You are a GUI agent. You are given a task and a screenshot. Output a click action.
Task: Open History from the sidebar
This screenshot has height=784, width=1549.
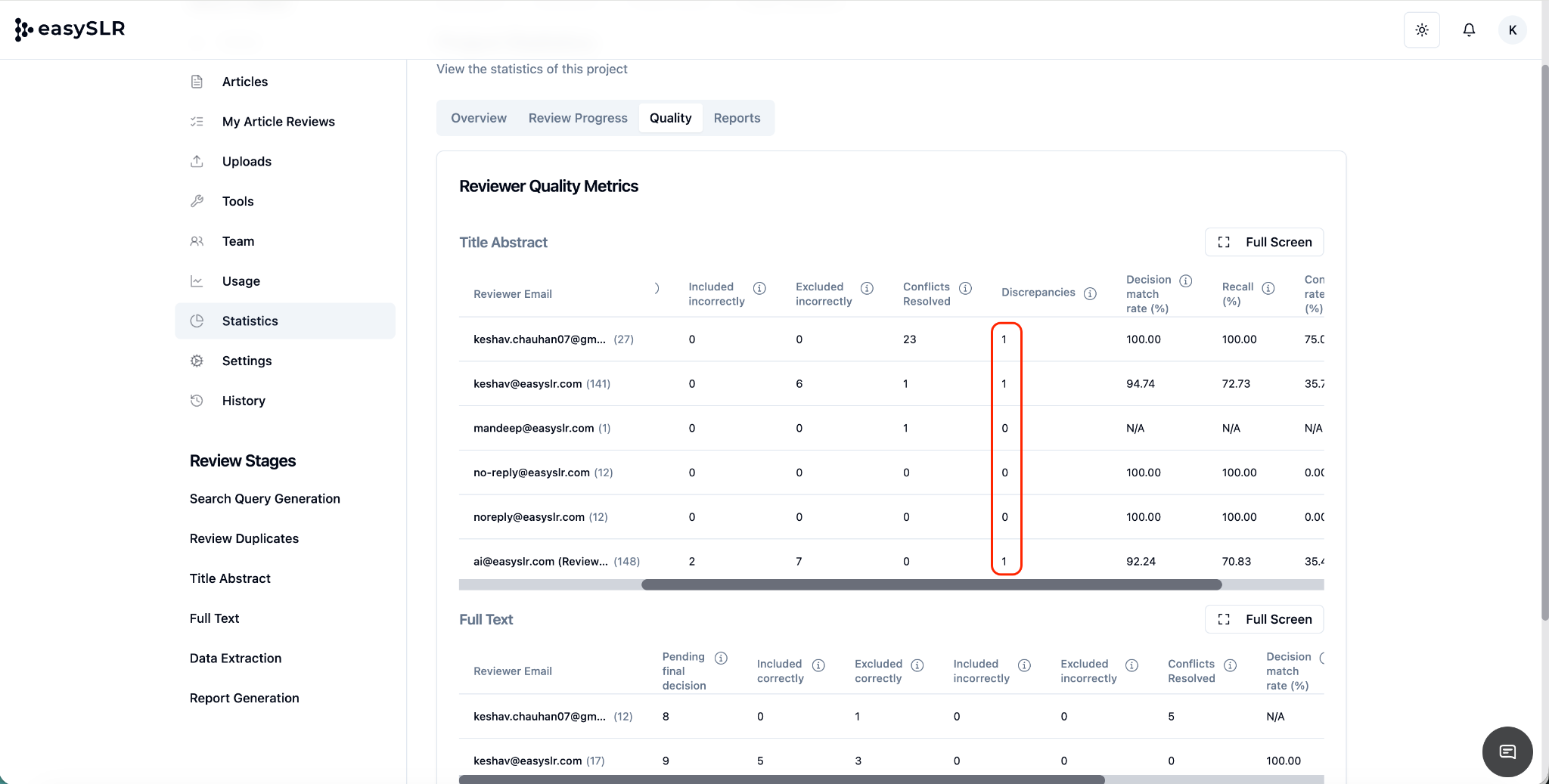[244, 401]
